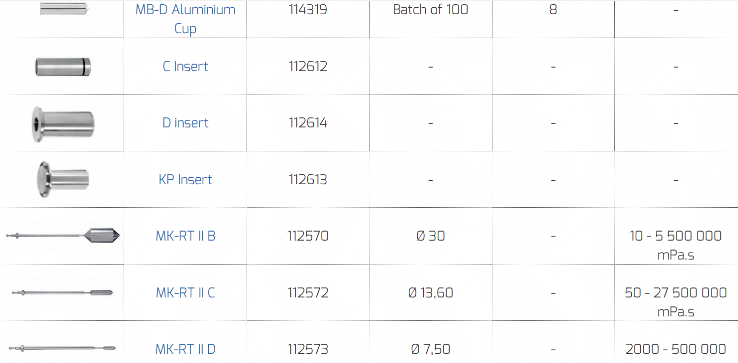Open the MB-D Aluminium Cup product link

pyautogui.click(x=185, y=19)
